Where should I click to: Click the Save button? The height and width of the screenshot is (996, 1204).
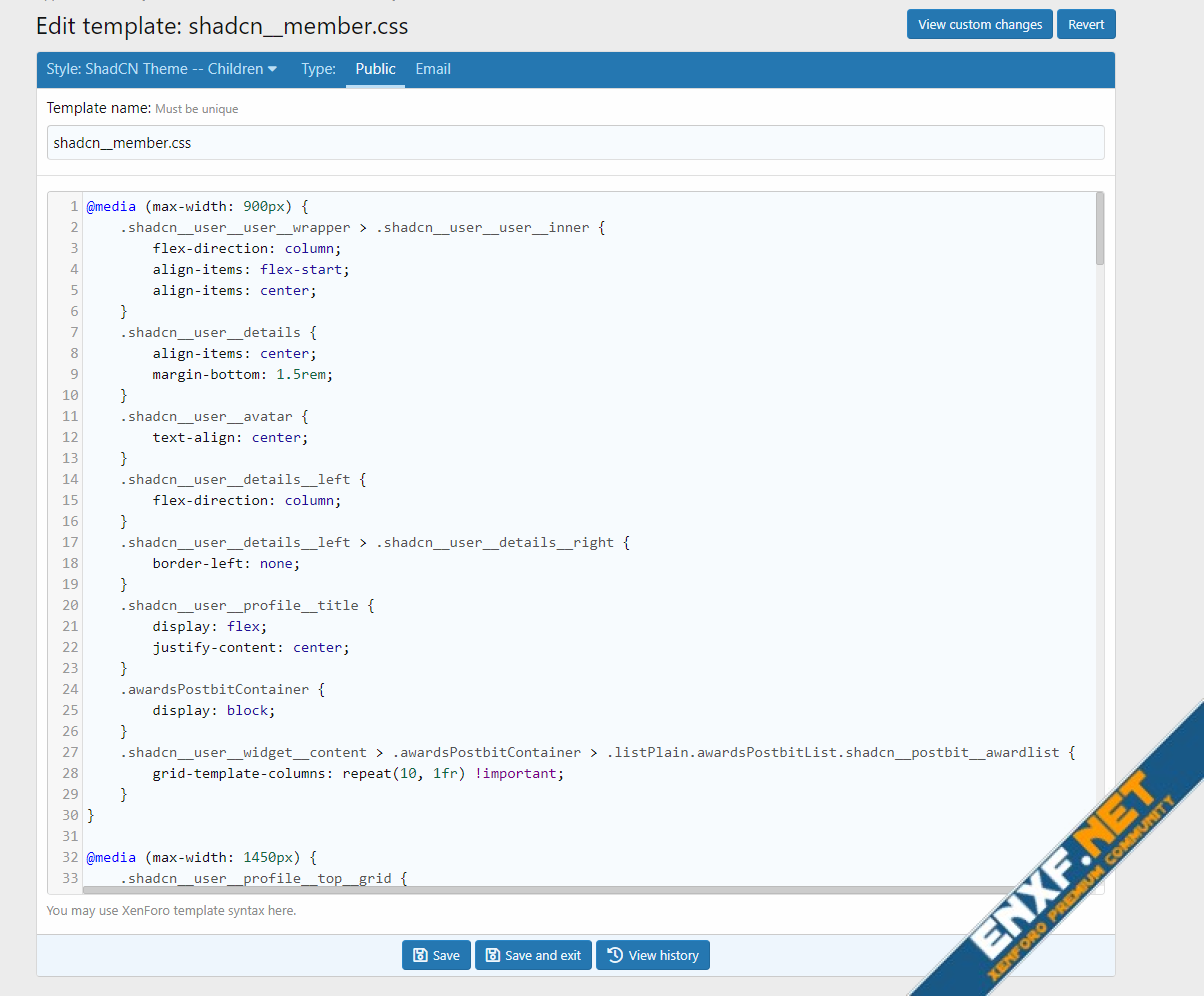click(x=436, y=955)
